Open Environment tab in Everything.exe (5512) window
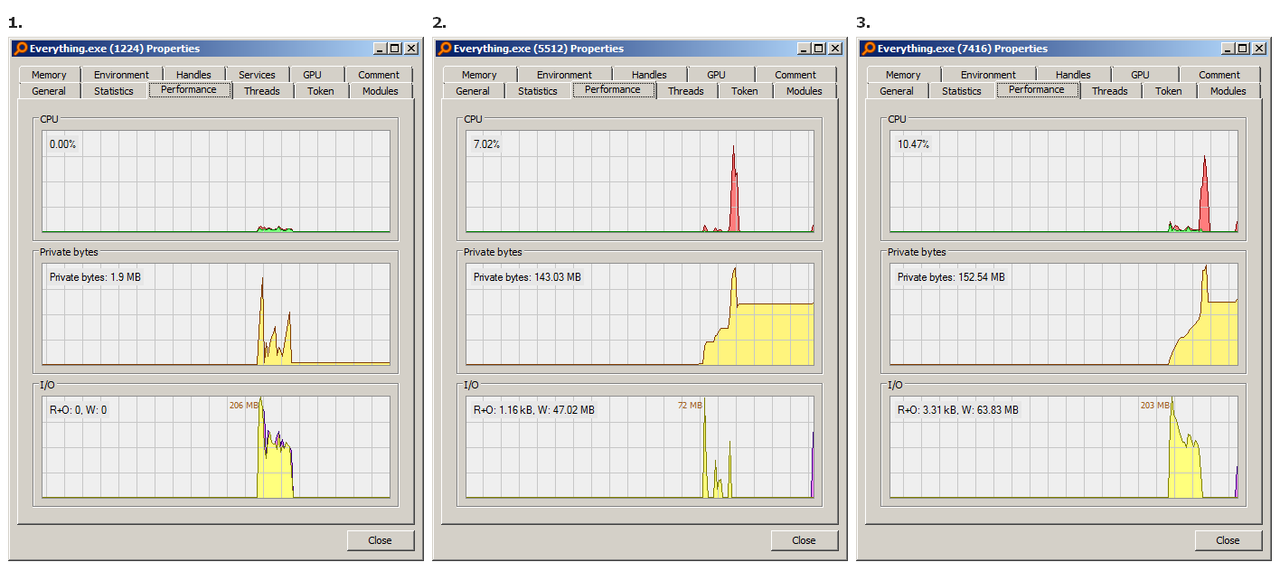Image resolution: width=1280 pixels, height=569 pixels. [x=564, y=74]
